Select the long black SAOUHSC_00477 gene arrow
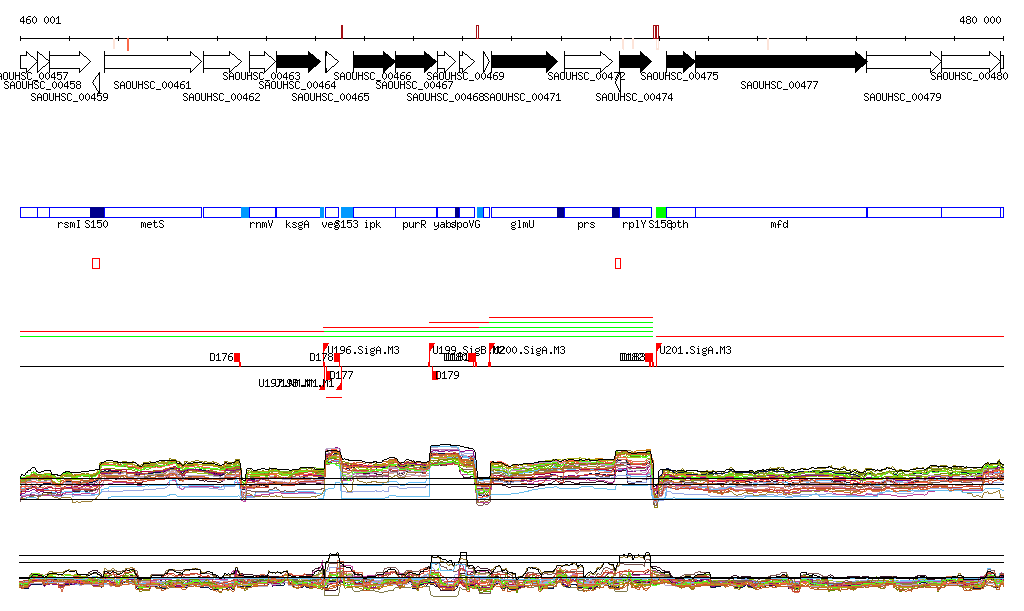 [780, 61]
